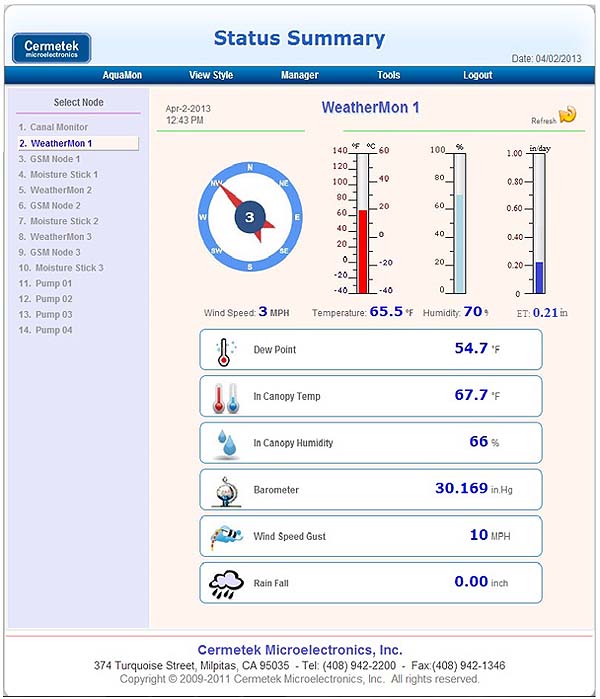Click the Cermetek microelectronics logo
This screenshot has height=699, width=600.
tap(52, 48)
